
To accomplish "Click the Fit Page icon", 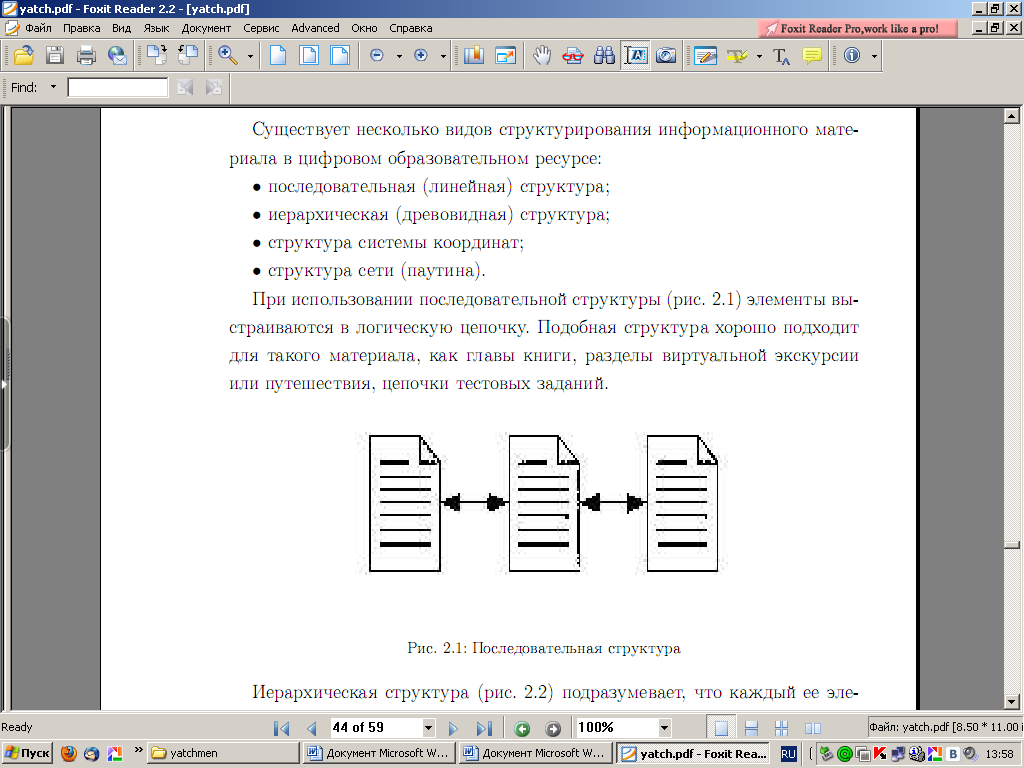I will pos(309,56).
